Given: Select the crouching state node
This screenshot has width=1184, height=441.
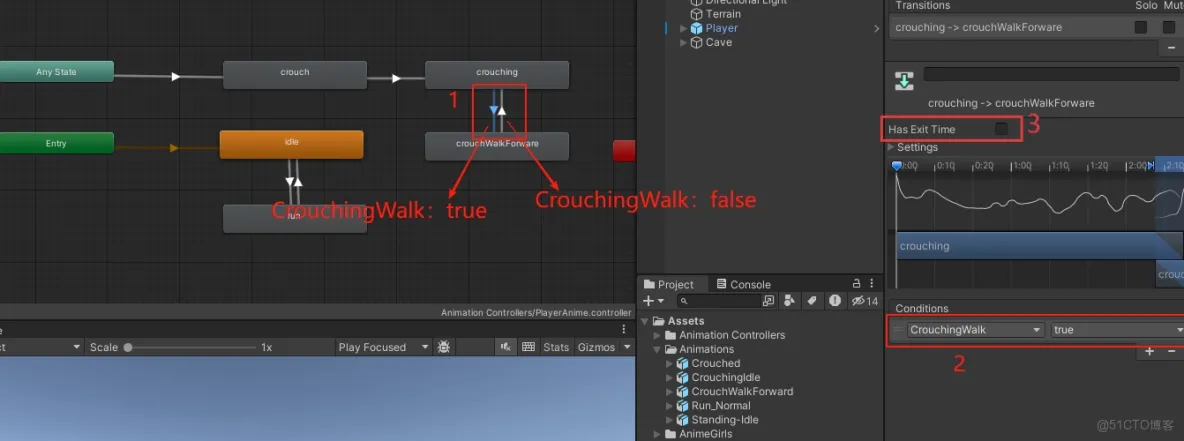Looking at the screenshot, I should click(496, 75).
